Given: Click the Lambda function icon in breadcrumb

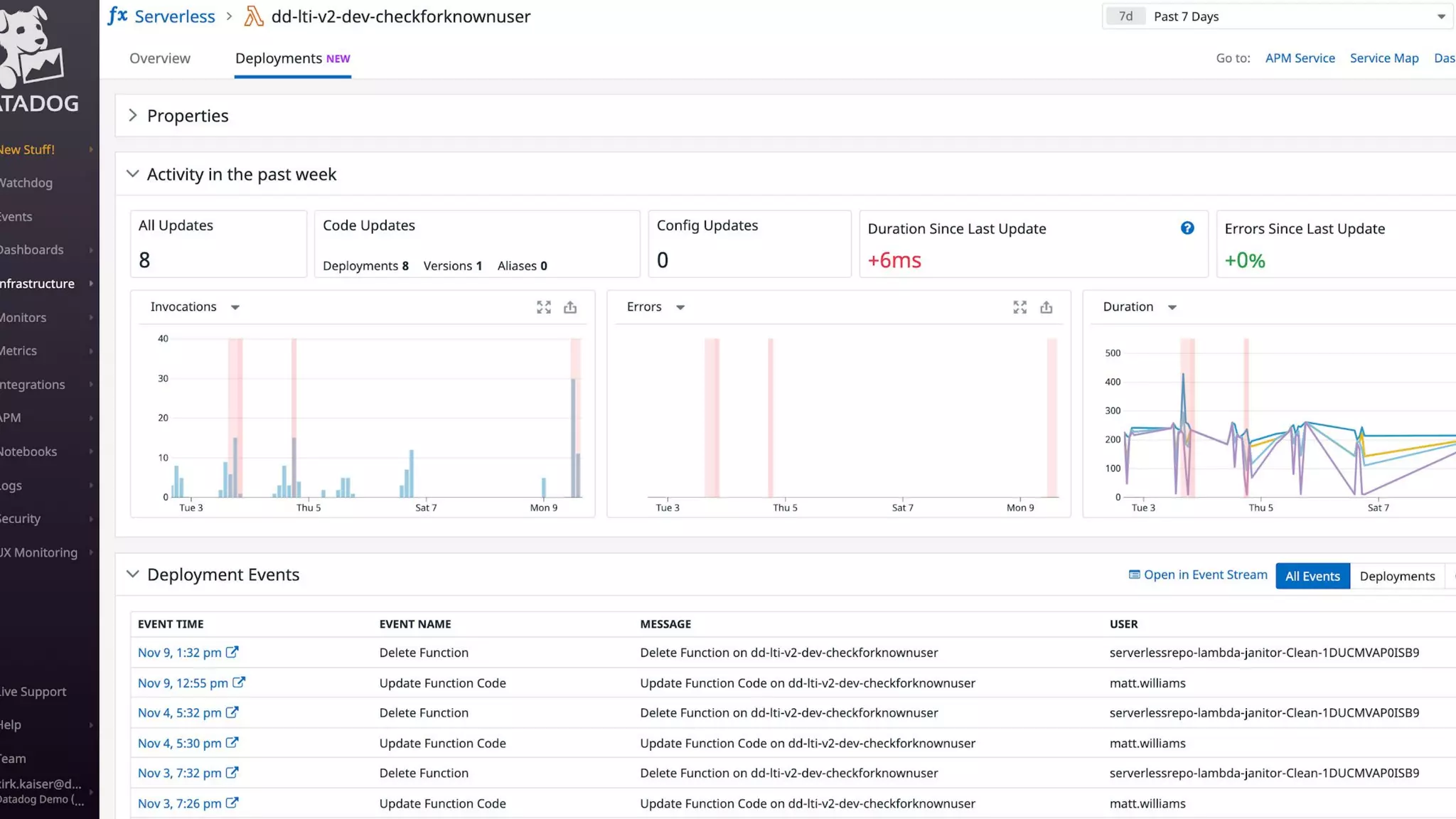Looking at the screenshot, I should (x=254, y=16).
